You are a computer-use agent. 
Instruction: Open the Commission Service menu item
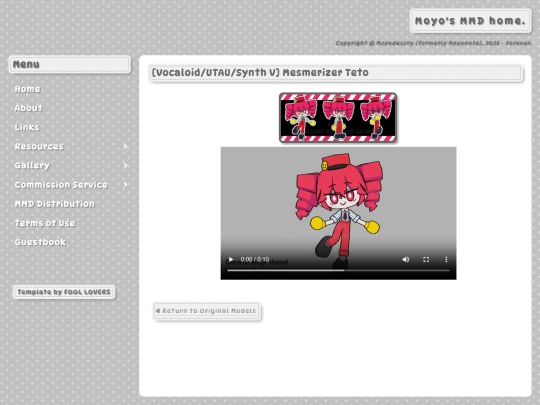click(x=61, y=185)
